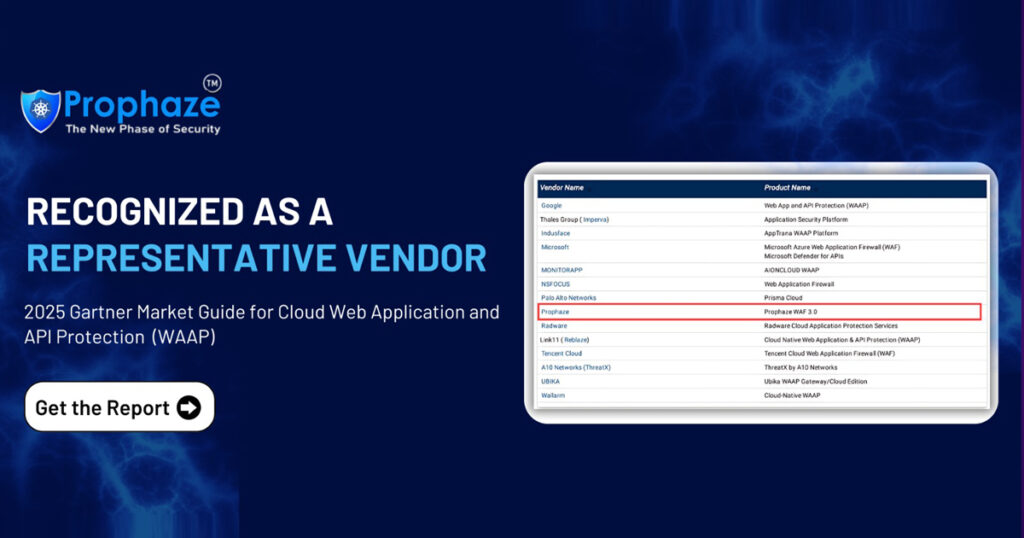Open the Wallarm vendor link
The width and height of the screenshot is (1024, 538).
point(552,396)
